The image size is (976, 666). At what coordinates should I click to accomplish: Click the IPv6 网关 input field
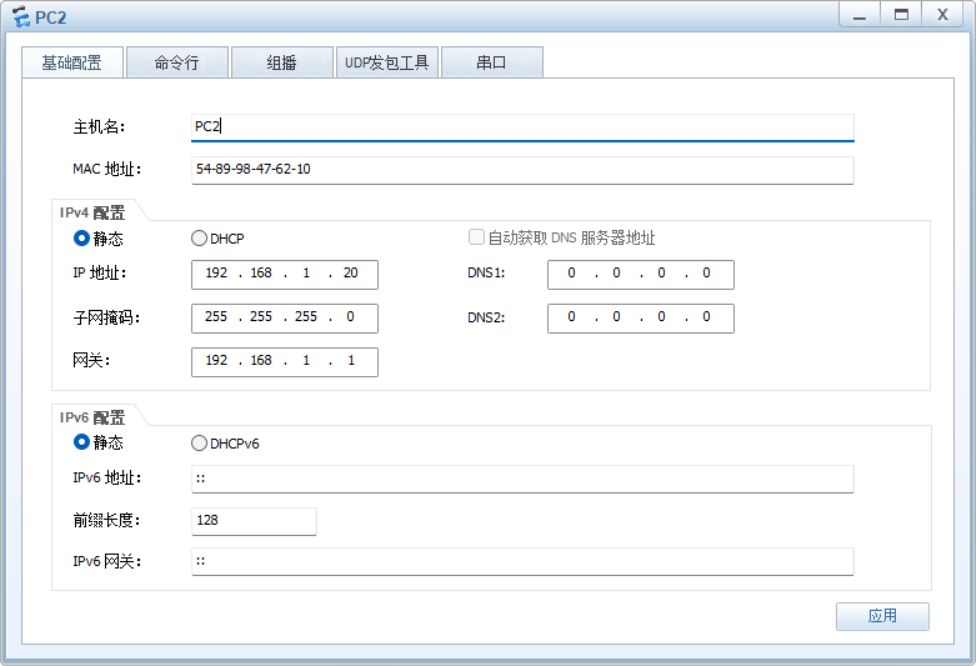522,561
